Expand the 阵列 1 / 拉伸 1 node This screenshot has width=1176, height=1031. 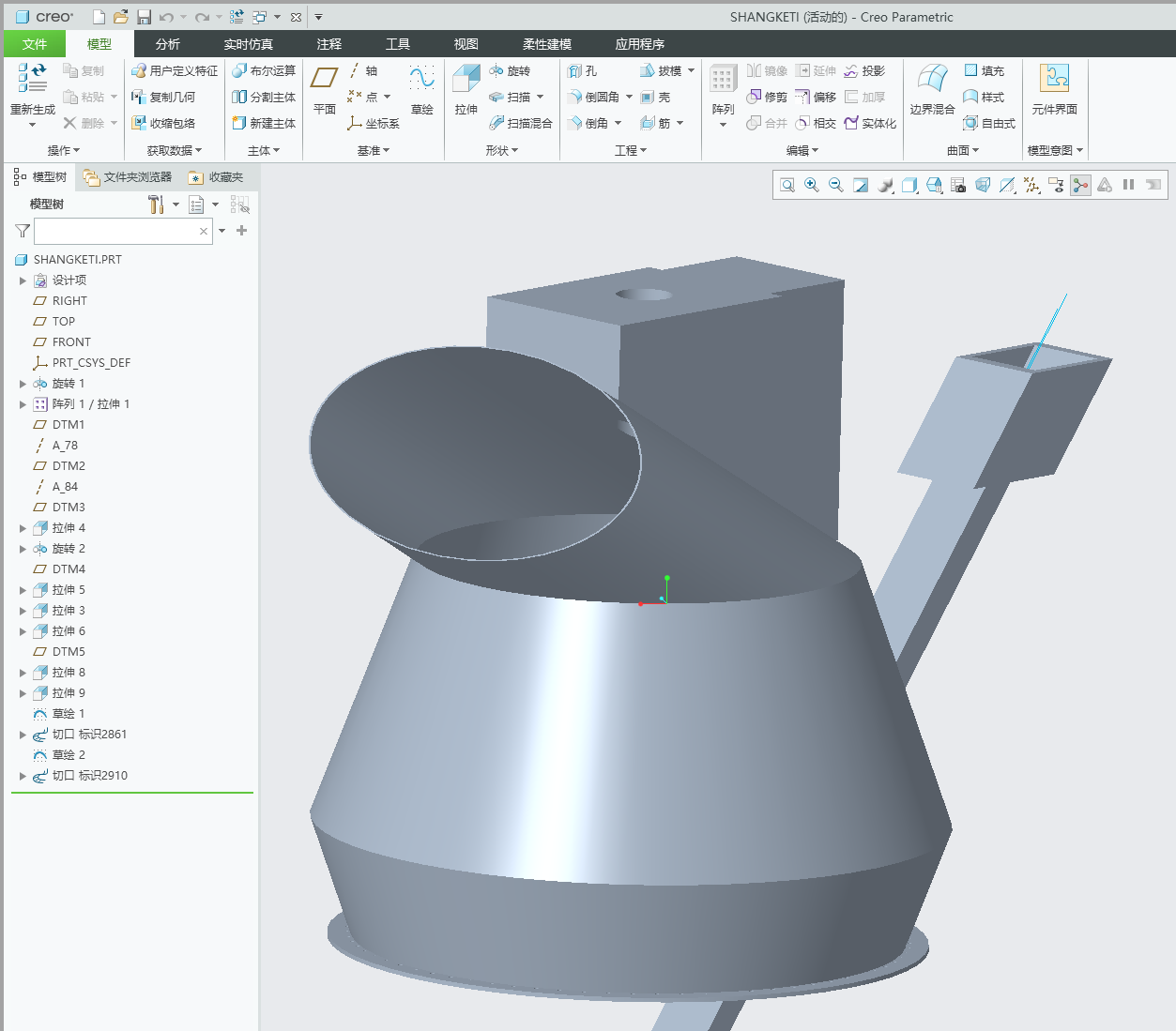click(23, 404)
